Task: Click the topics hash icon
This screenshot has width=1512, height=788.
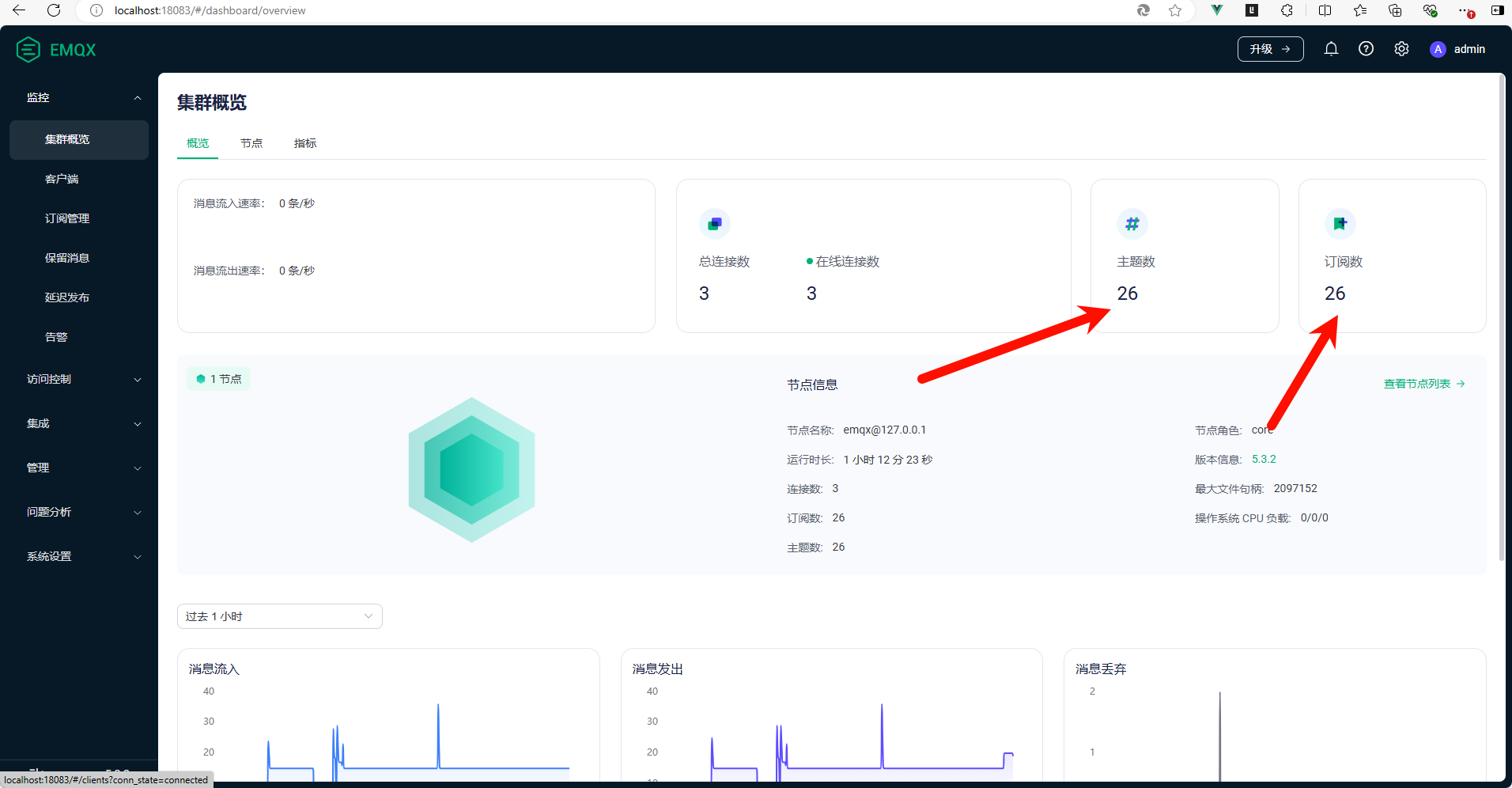Action: point(1132,224)
